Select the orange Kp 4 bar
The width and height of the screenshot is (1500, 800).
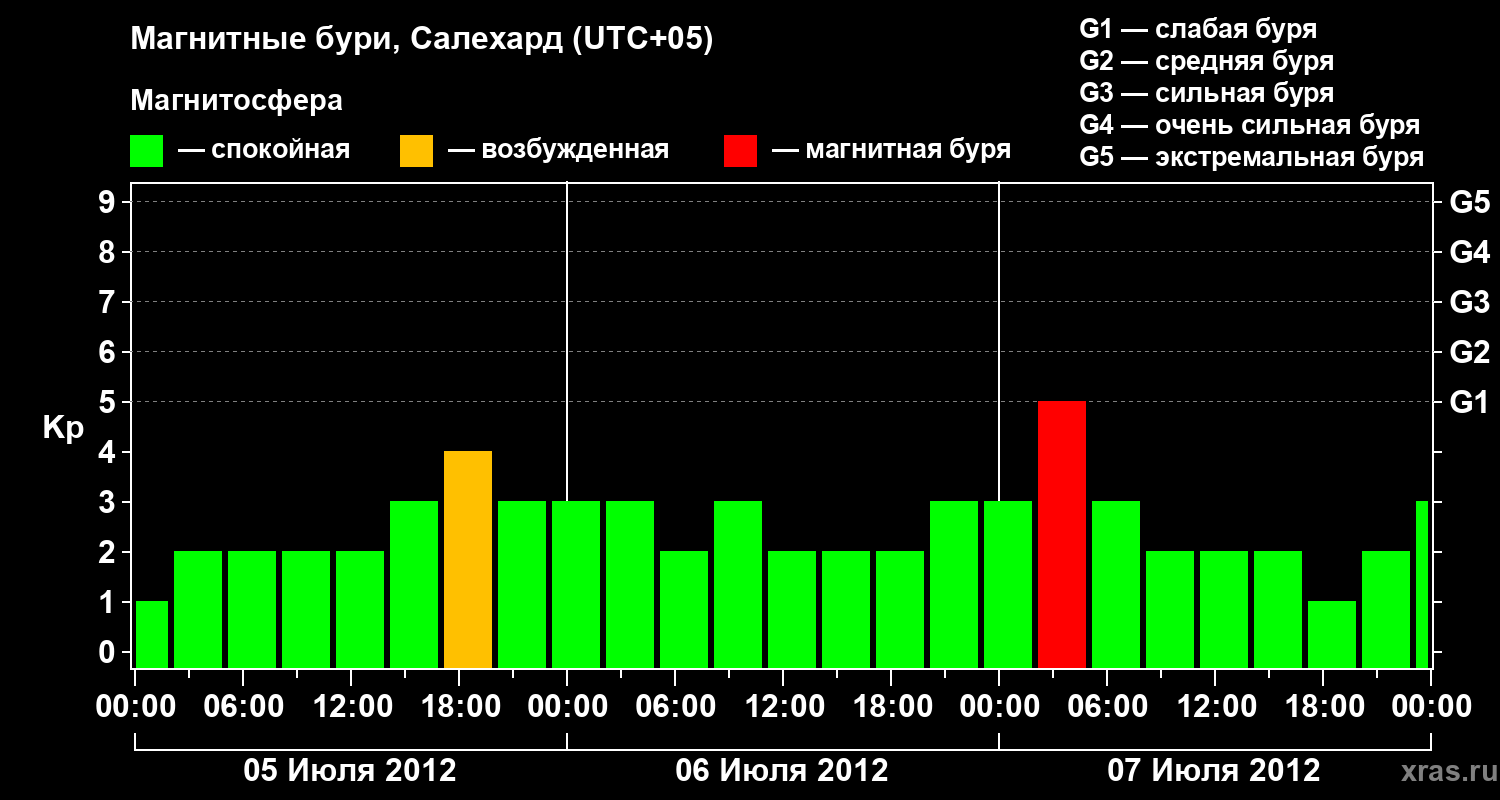468,560
